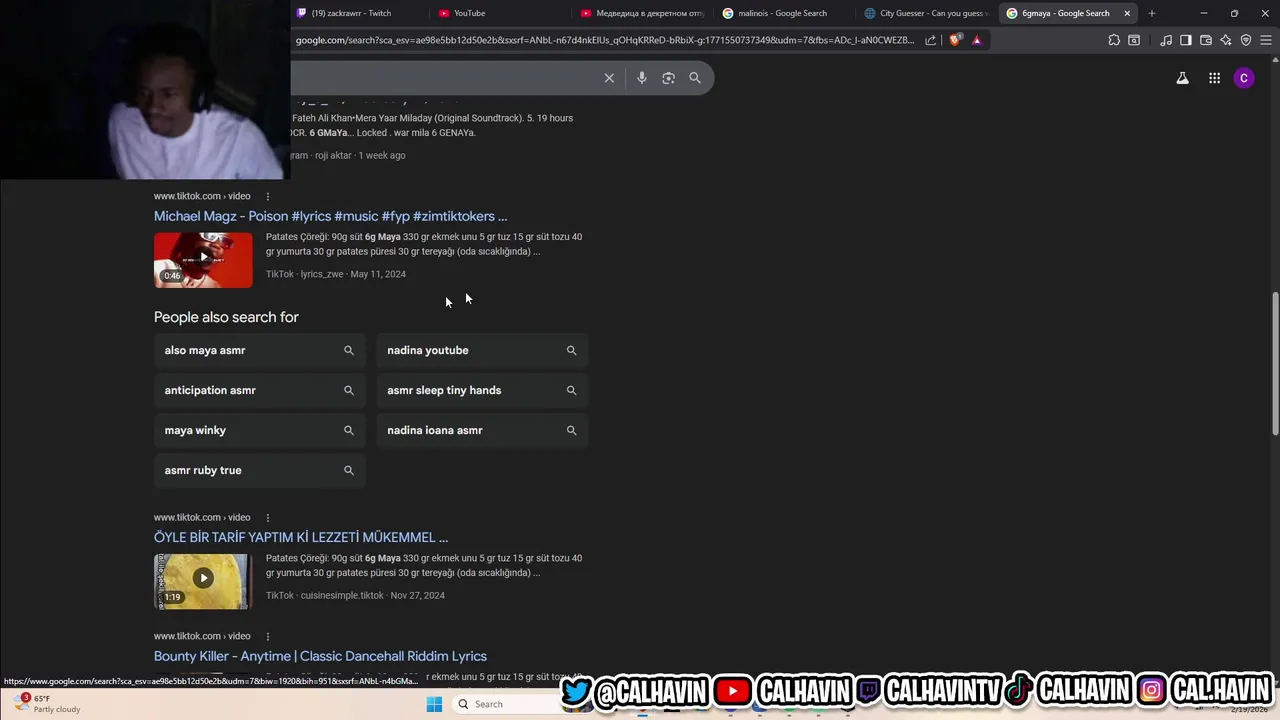Search for nadina ioana asmr suggestion

coord(482,430)
